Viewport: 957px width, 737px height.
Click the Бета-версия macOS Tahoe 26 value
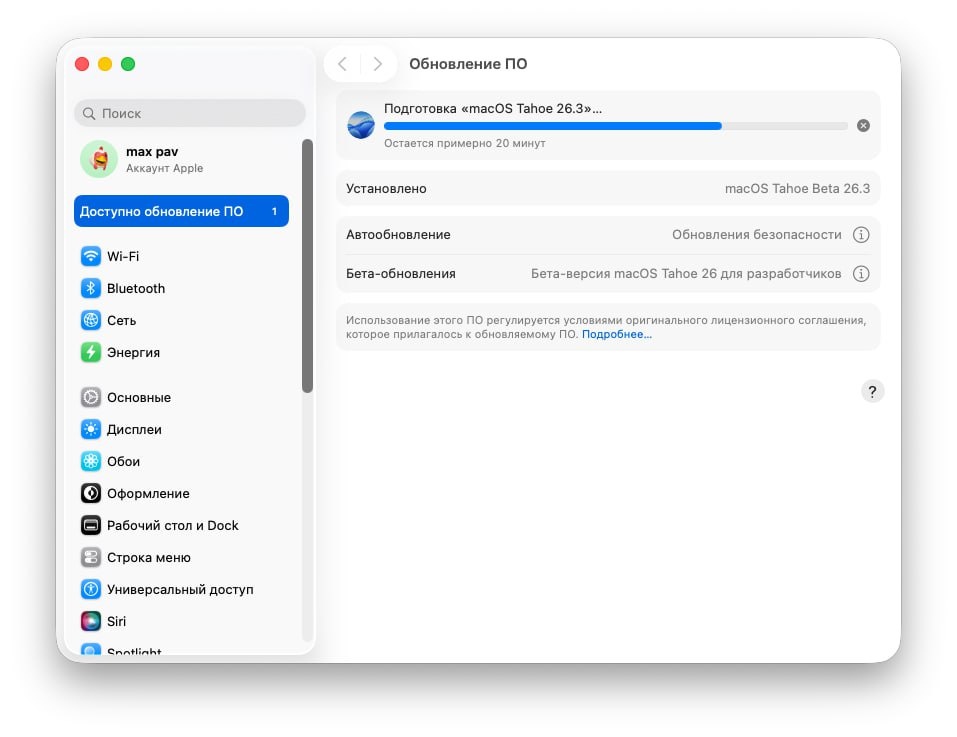[686, 274]
